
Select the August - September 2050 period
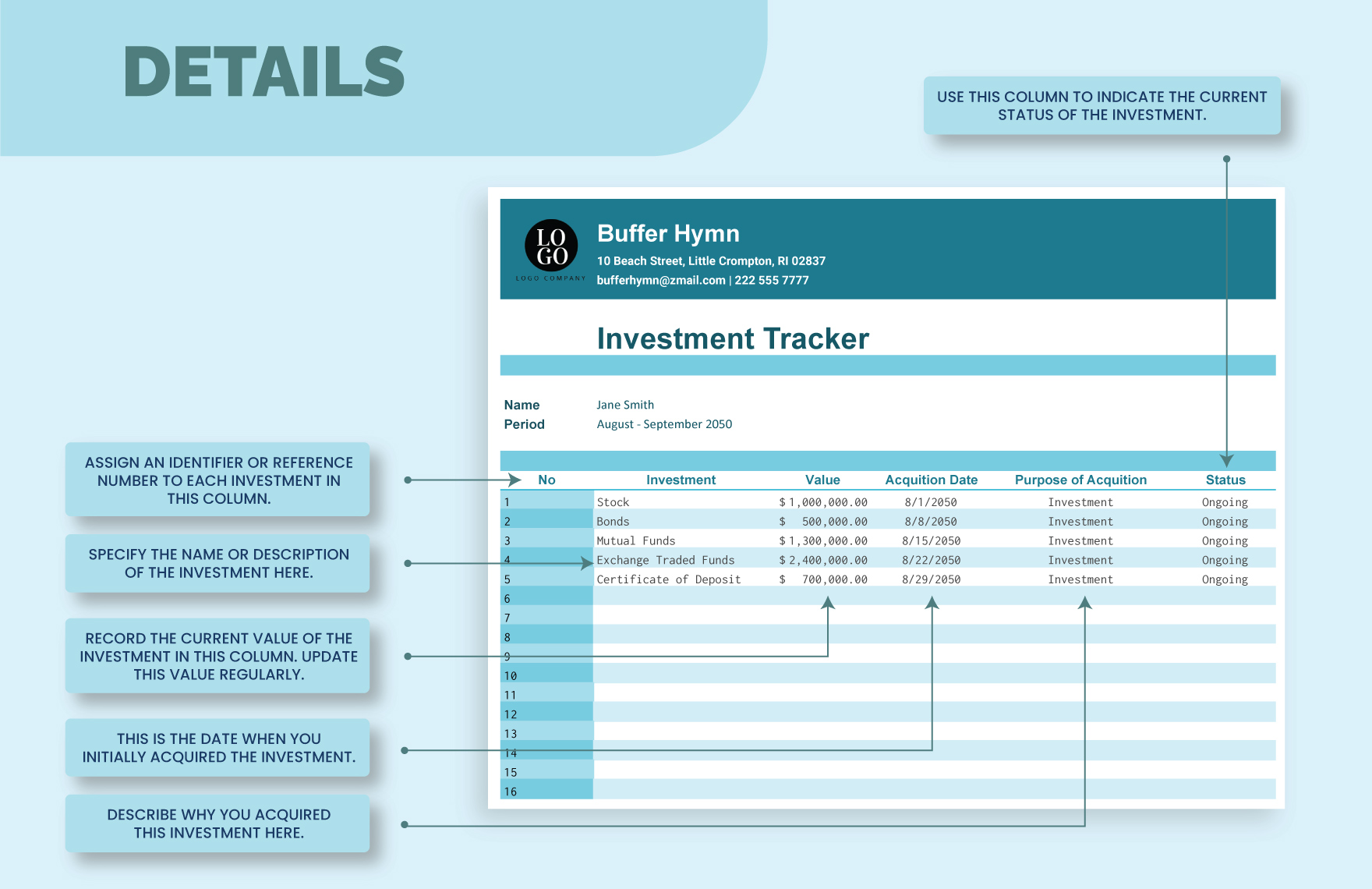664,424
